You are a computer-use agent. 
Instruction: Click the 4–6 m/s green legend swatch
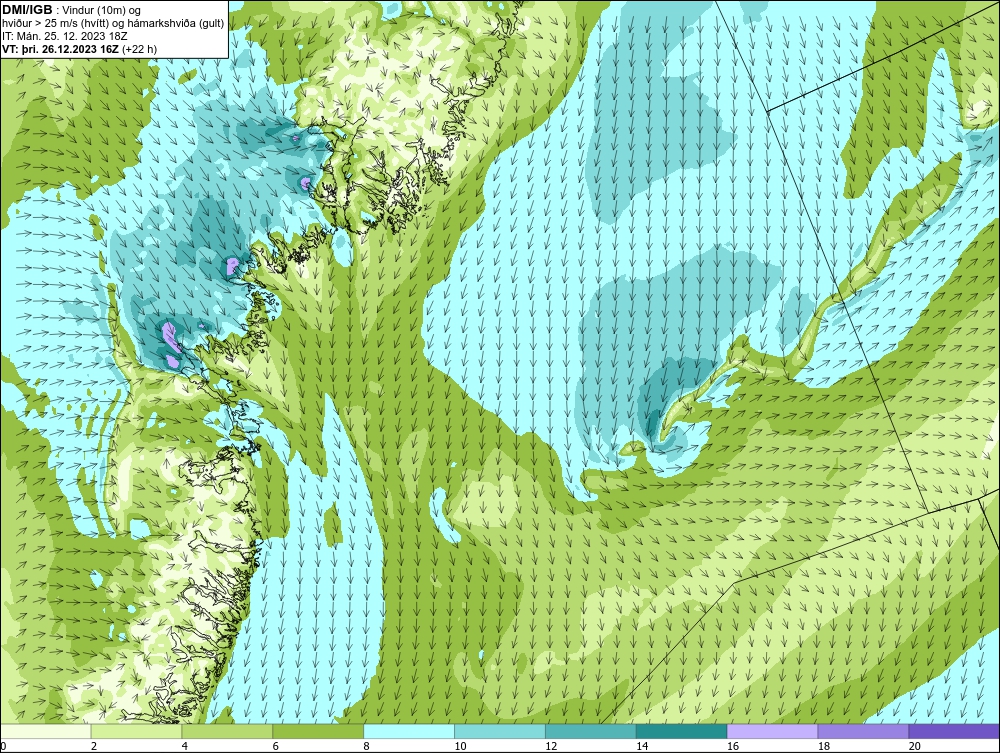pyautogui.click(x=227, y=731)
